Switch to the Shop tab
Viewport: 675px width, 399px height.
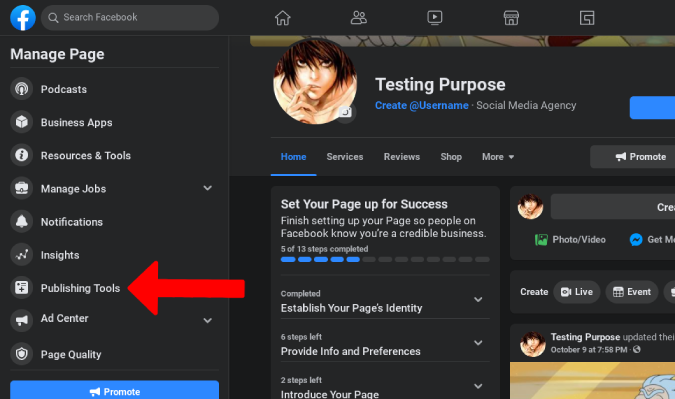pos(451,157)
